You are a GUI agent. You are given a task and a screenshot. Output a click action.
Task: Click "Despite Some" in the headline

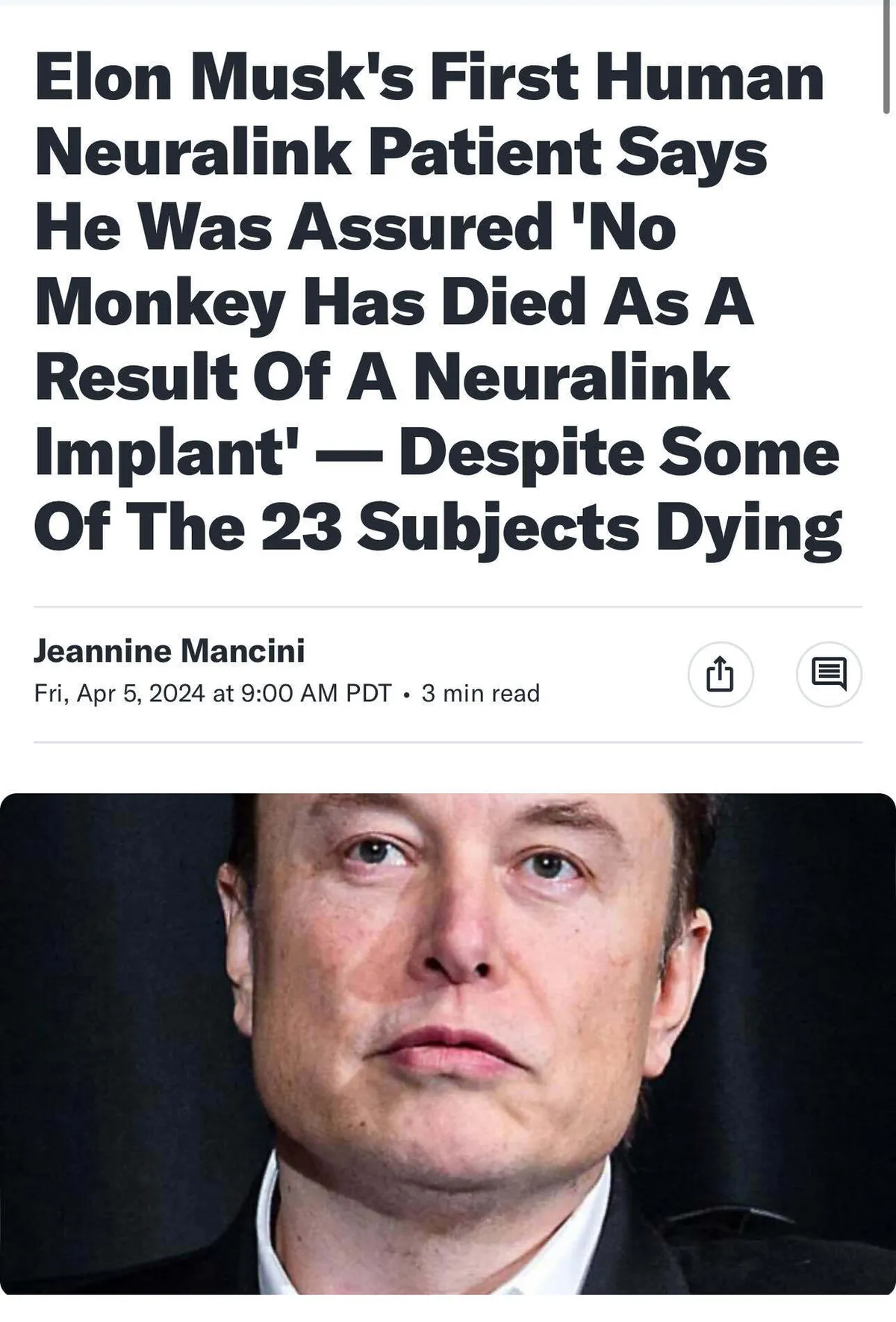(619, 453)
